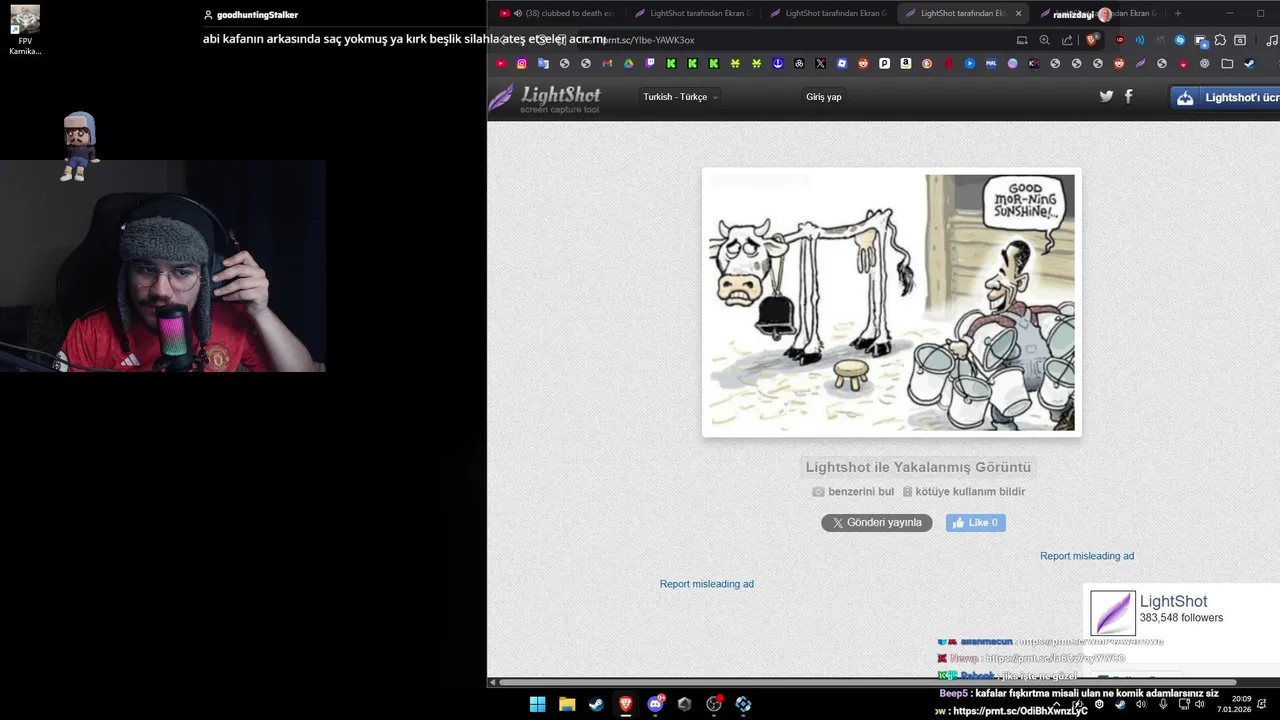Image resolution: width=1280 pixels, height=720 pixels.
Task: Open the Google Translate bookmark
Action: pos(543,63)
